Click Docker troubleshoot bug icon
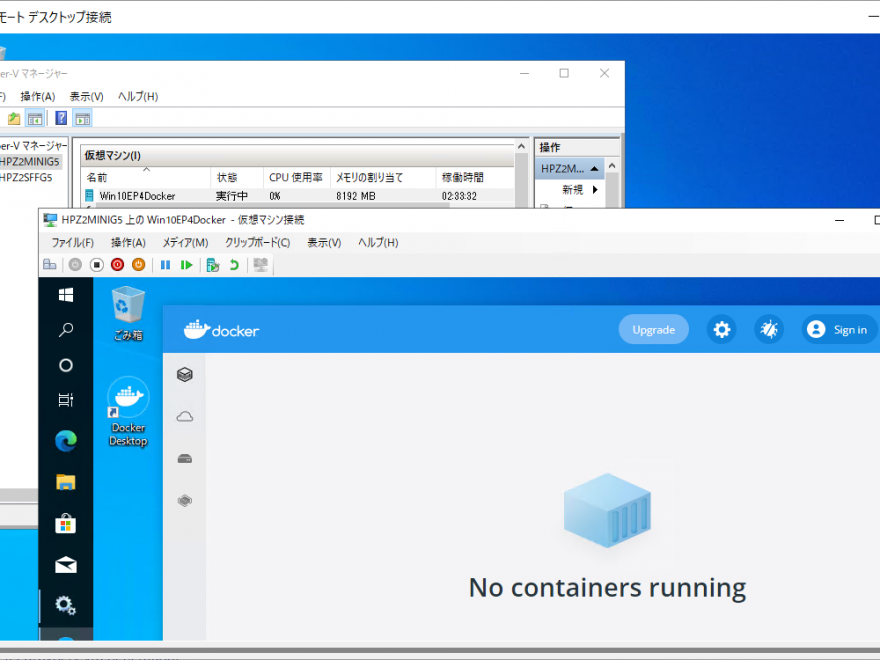Image resolution: width=880 pixels, height=660 pixels. (769, 329)
